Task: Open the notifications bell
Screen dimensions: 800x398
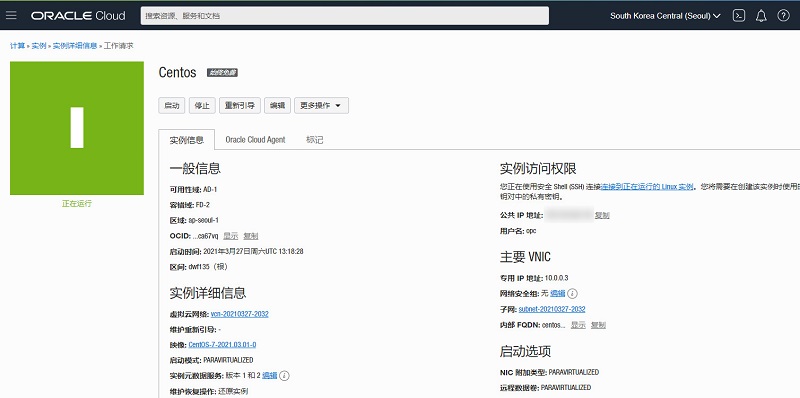Action: 761,16
